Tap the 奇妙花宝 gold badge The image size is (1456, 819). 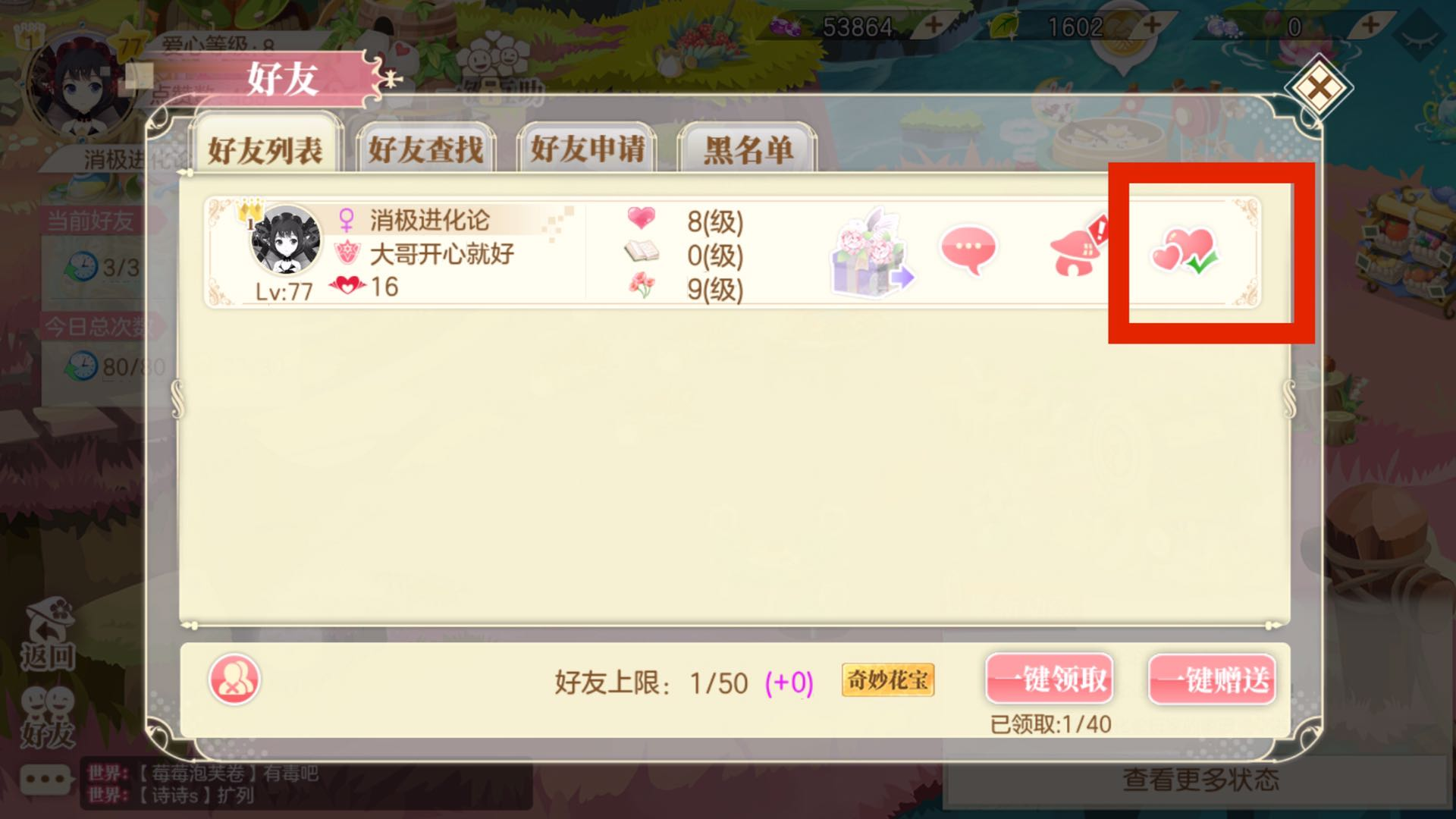pos(888,680)
